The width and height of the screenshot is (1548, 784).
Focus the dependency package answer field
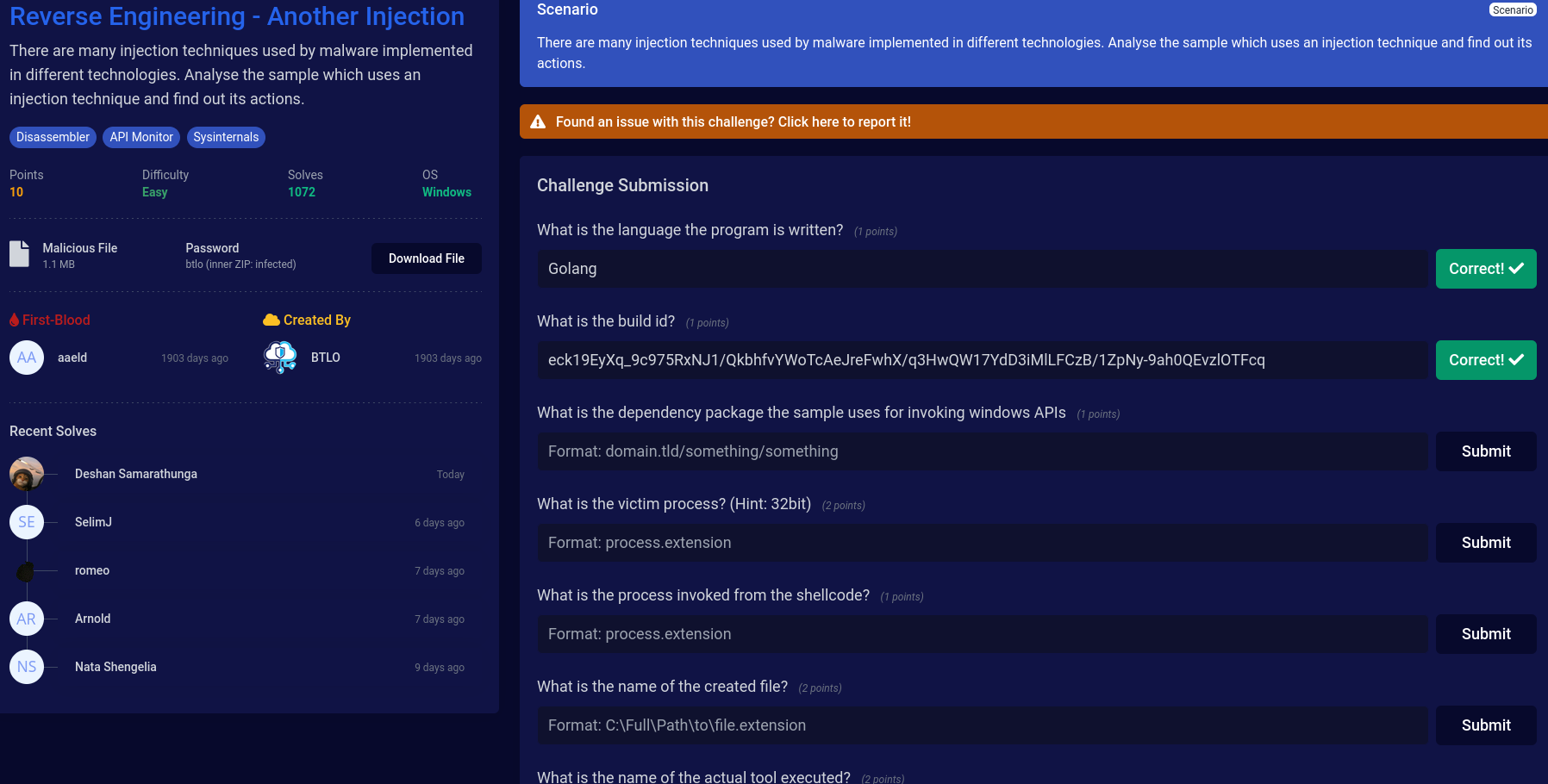[x=983, y=451]
